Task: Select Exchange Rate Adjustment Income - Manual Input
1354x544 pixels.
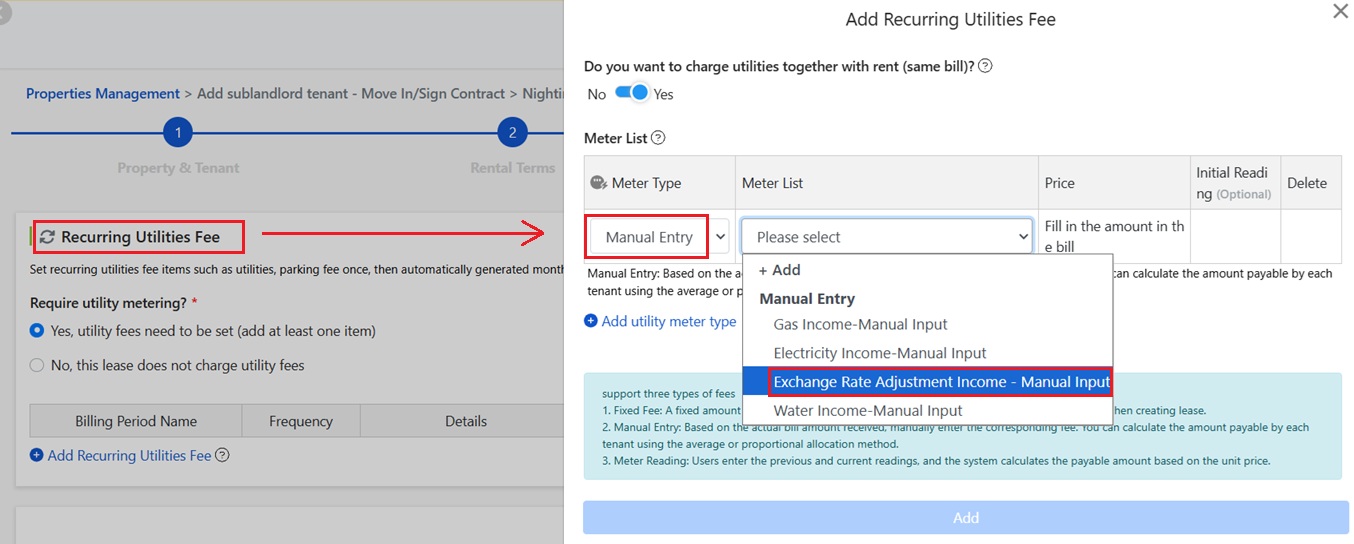Action: click(x=941, y=382)
